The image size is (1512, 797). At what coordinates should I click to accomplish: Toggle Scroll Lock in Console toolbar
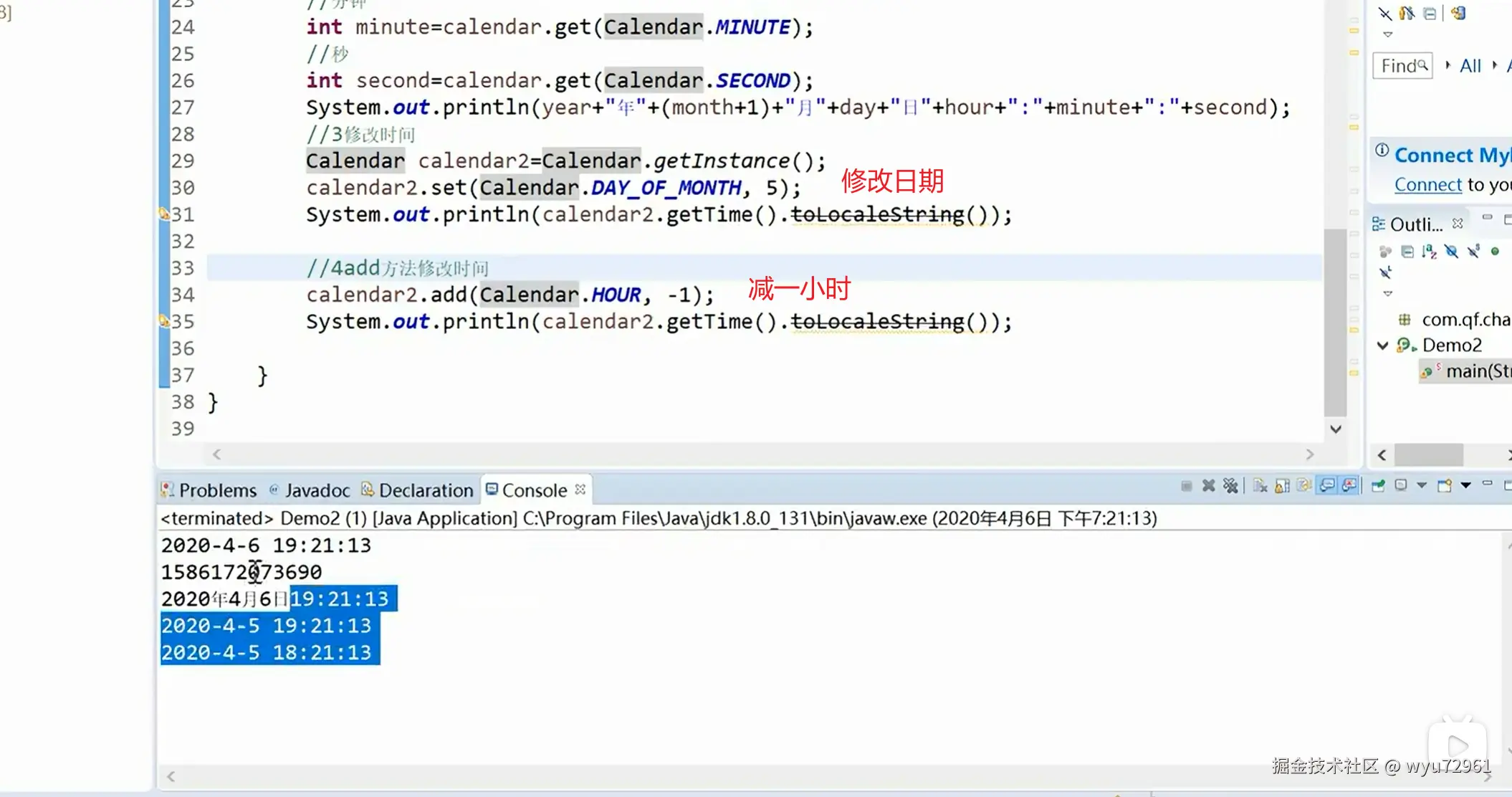[1282, 486]
